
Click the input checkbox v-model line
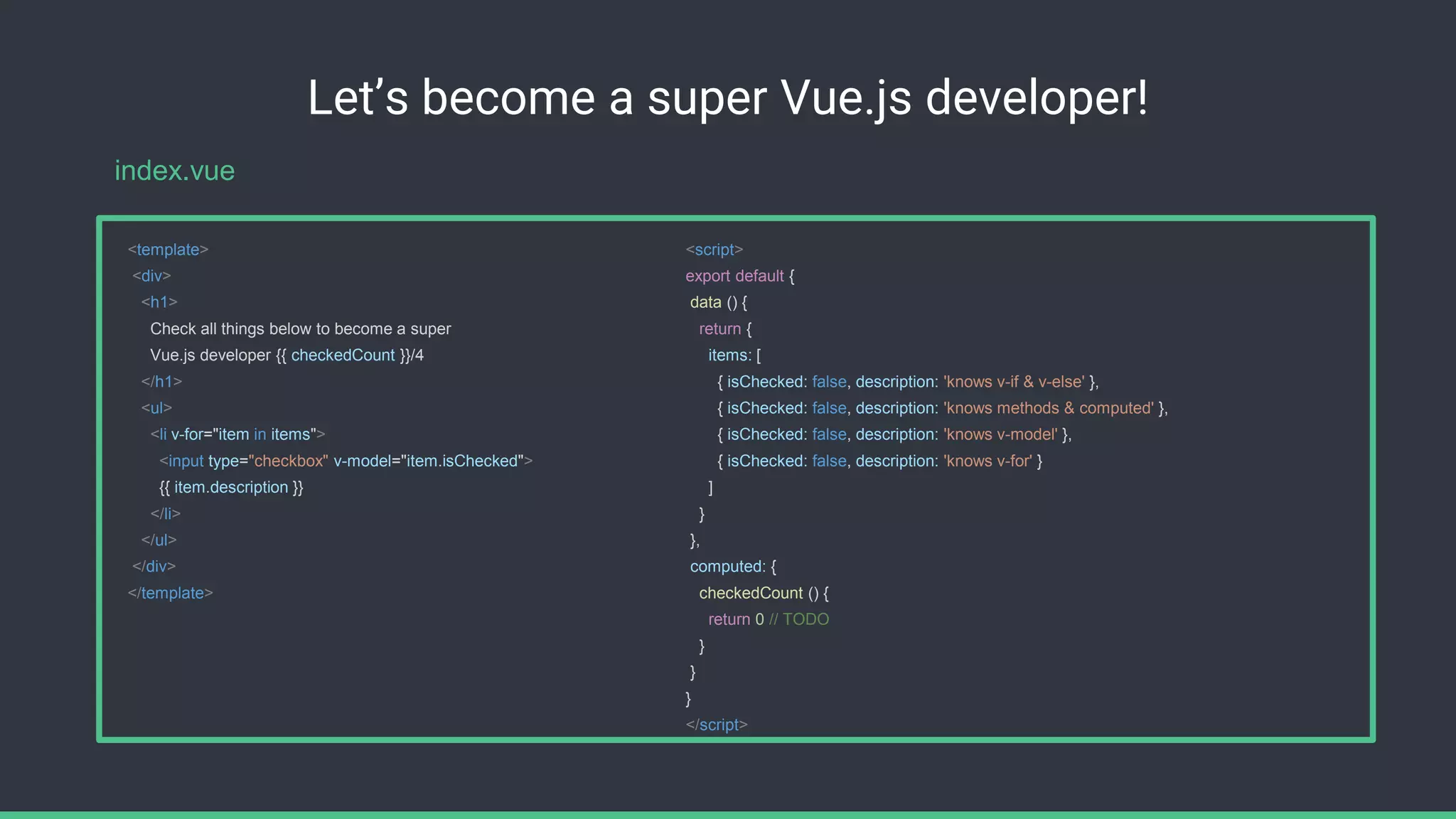346,461
